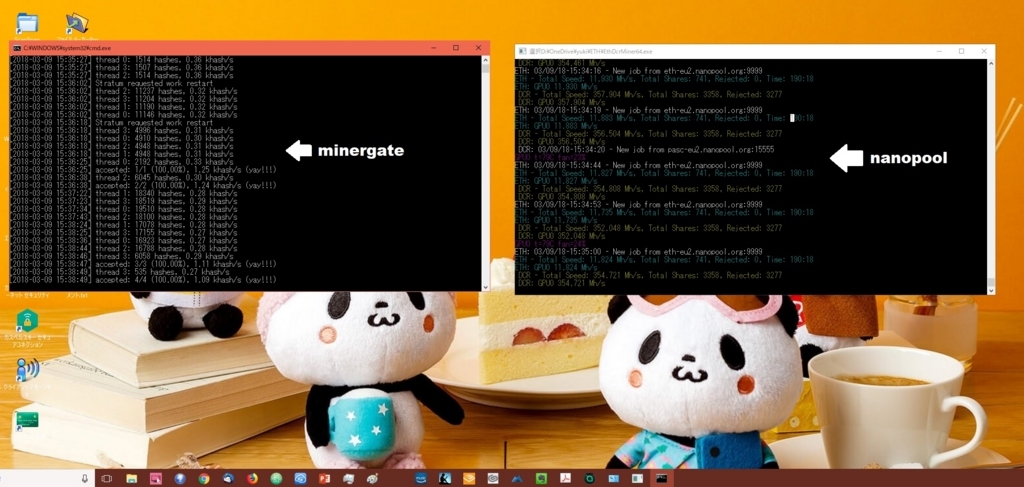The image size is (1024, 487).
Task: Maximize the cmd.exe window
Action: pyautogui.click(x=456, y=48)
